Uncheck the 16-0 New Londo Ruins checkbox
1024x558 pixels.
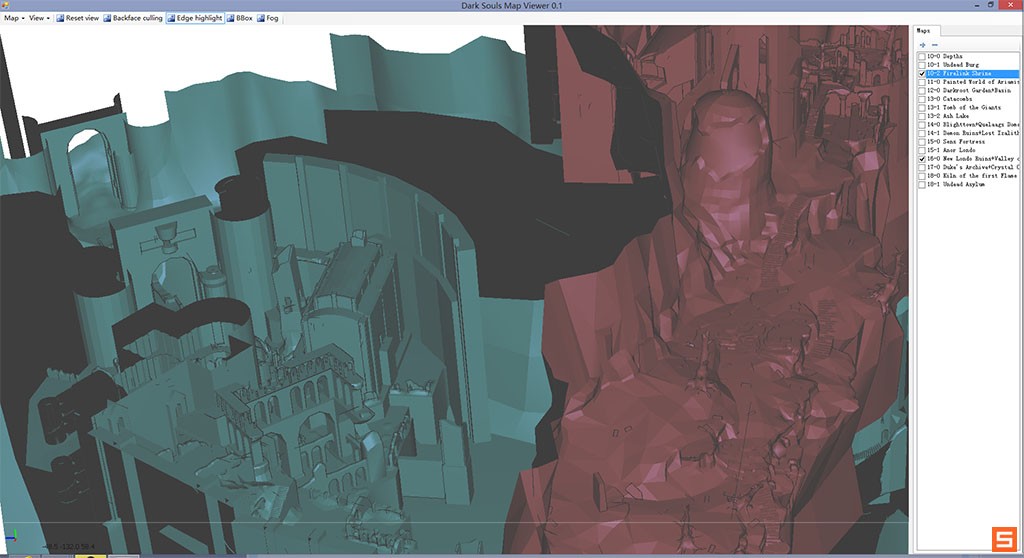[922, 159]
